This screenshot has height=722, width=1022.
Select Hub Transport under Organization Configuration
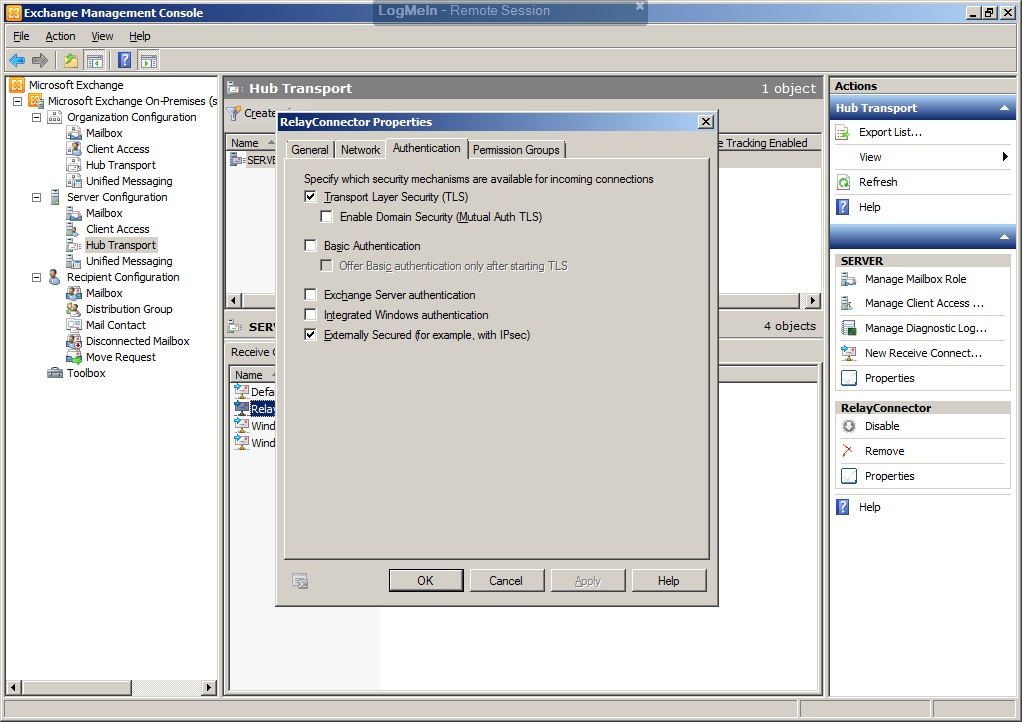pyautogui.click(x=121, y=166)
